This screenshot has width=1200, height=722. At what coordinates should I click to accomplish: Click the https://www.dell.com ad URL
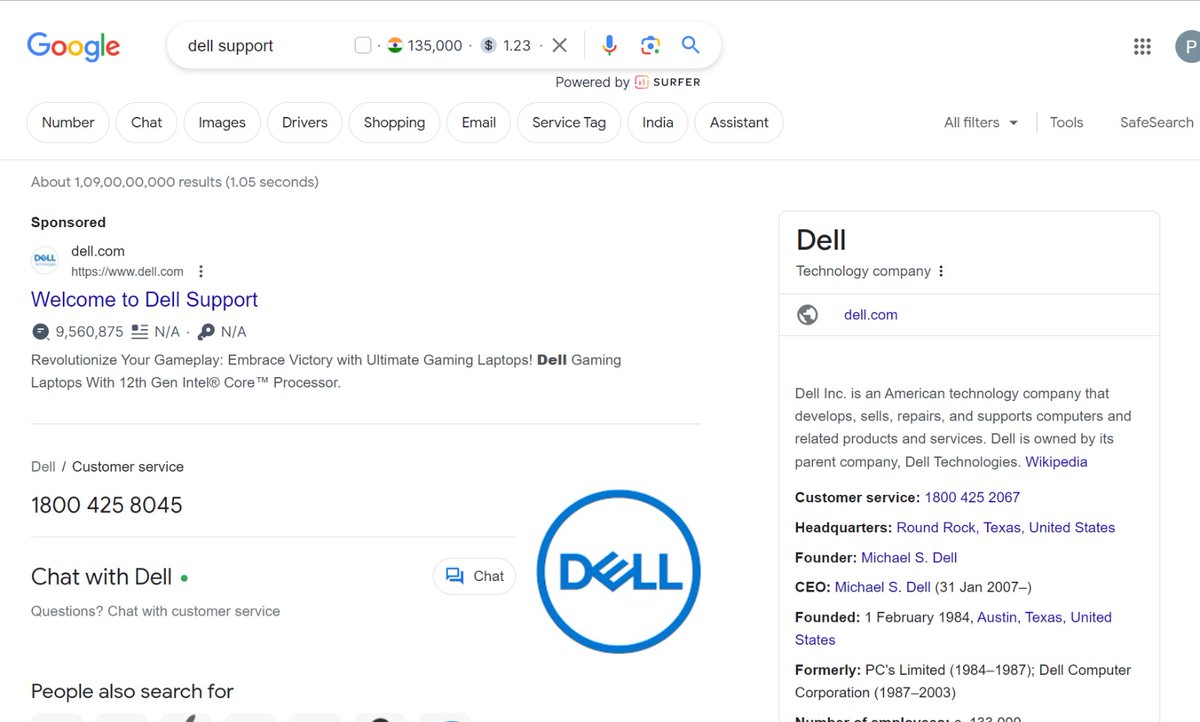coord(127,272)
